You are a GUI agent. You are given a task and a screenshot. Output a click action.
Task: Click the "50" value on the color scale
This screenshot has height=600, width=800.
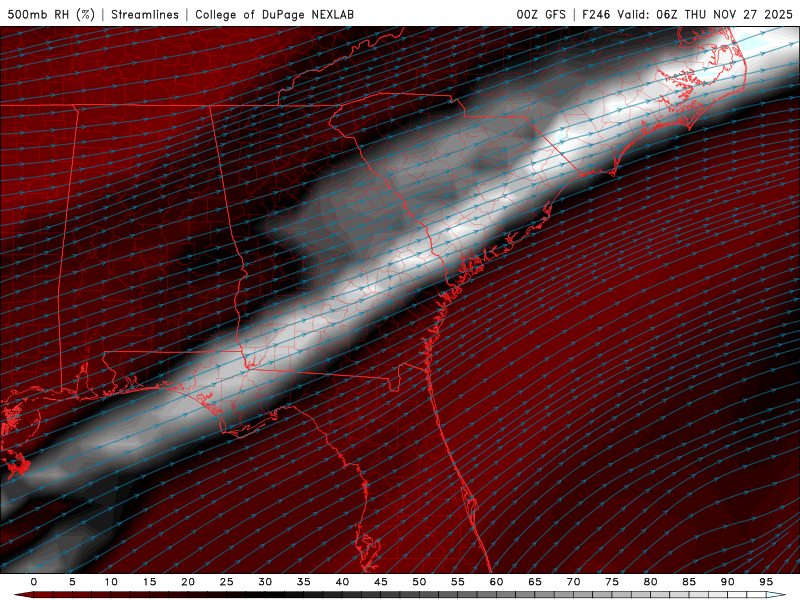[419, 582]
